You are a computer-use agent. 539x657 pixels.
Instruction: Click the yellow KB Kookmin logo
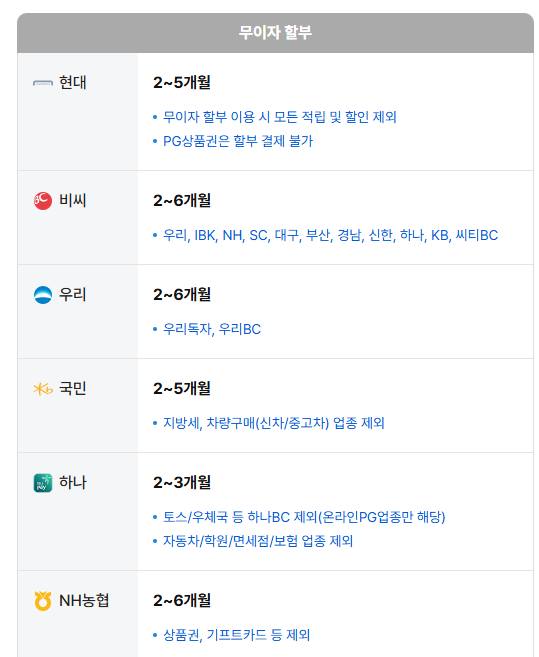point(43,389)
